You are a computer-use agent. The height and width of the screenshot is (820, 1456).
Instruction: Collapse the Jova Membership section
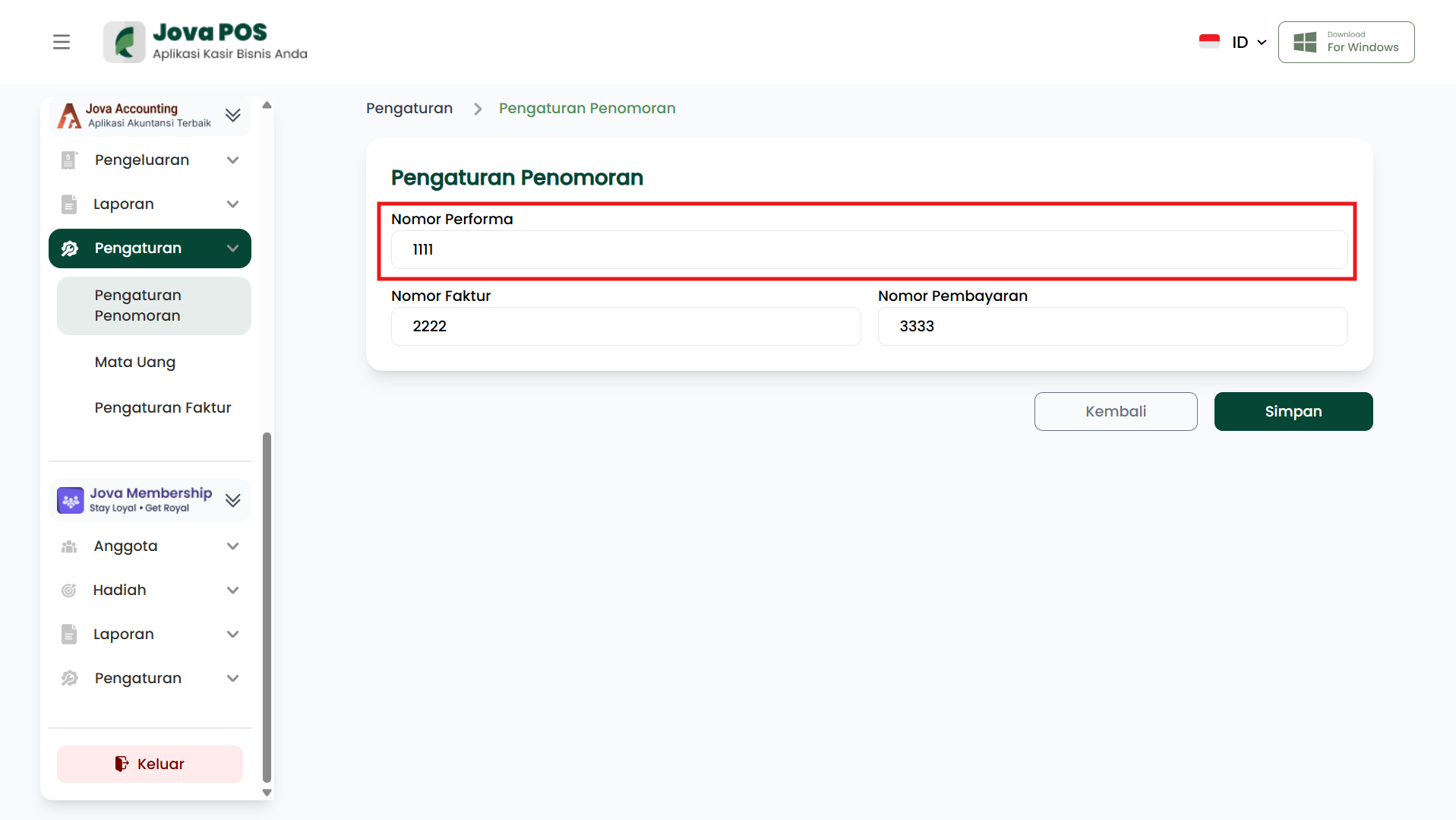coord(233,500)
